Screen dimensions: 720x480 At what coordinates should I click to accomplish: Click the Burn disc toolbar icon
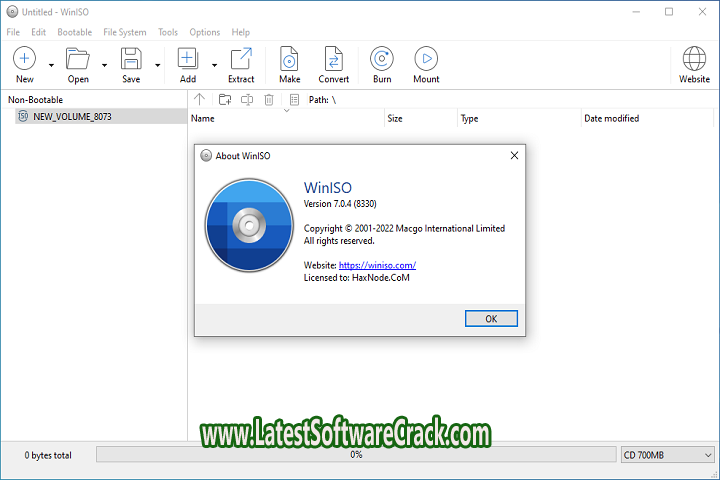(381, 59)
